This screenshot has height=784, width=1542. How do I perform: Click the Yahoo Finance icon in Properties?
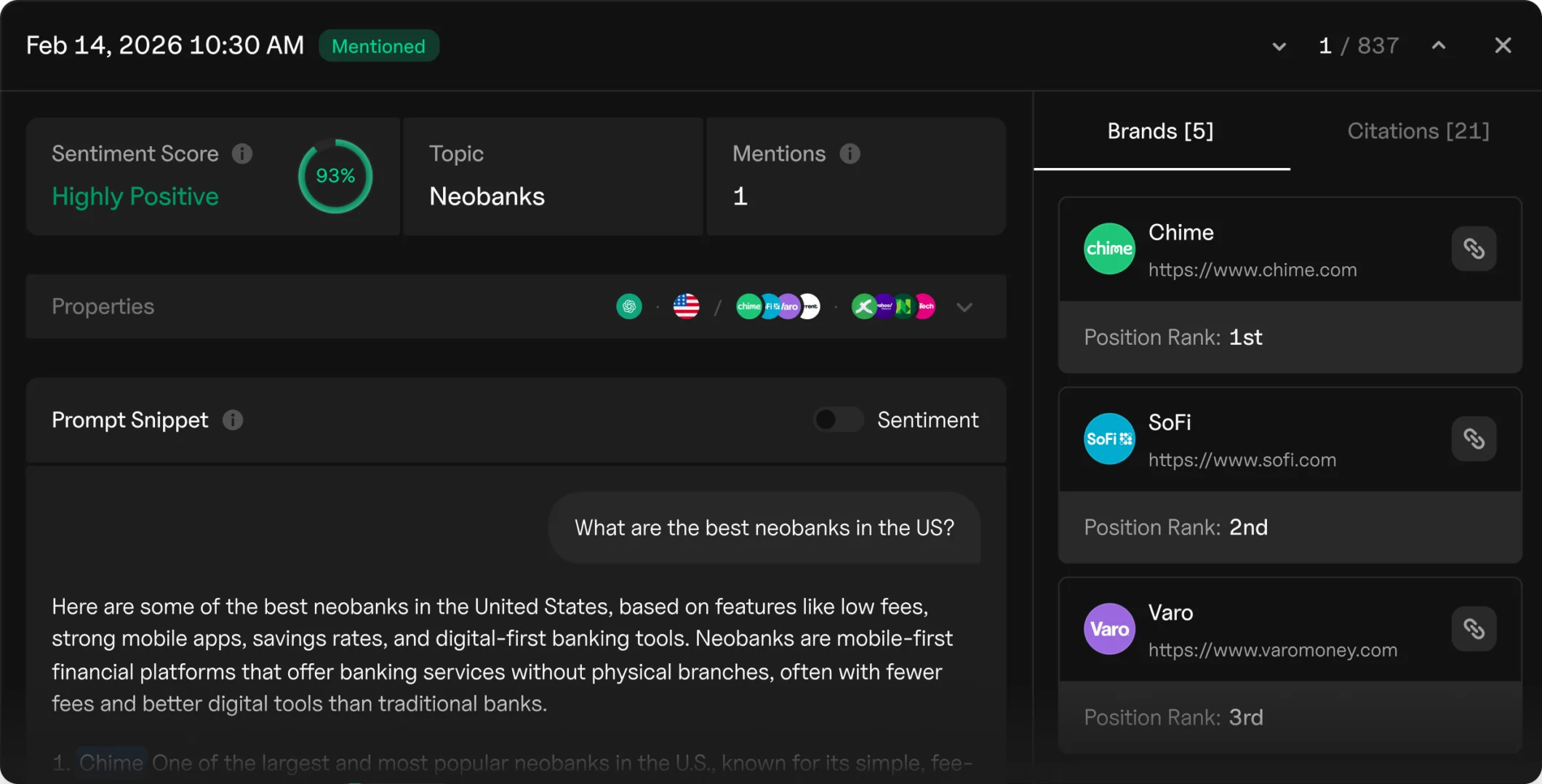click(884, 307)
